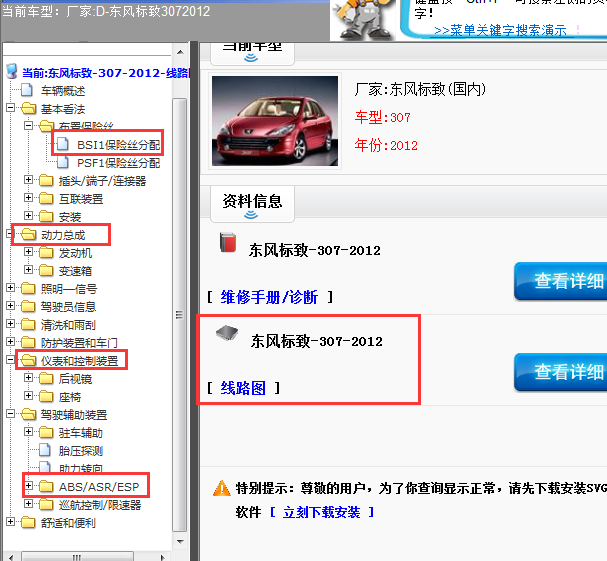607x561 pixels.
Task: Click the computer icon at the tree root
Action: click(12, 71)
